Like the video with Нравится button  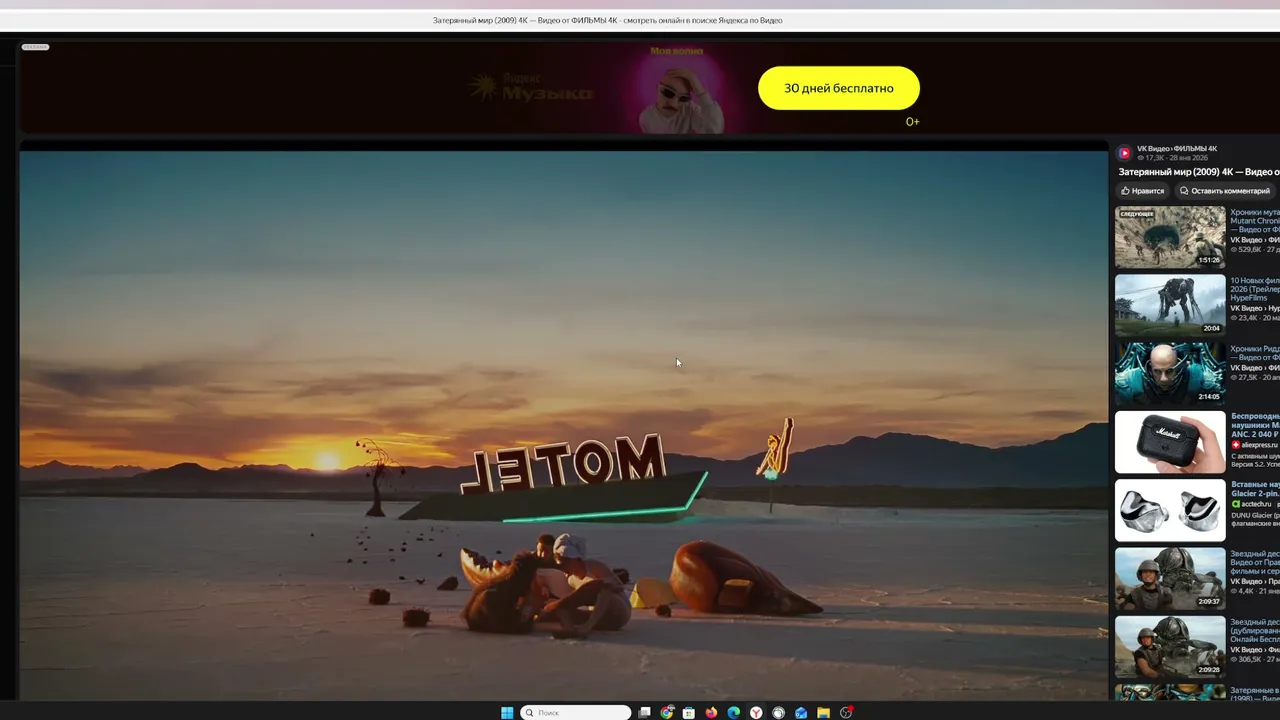pos(1142,191)
